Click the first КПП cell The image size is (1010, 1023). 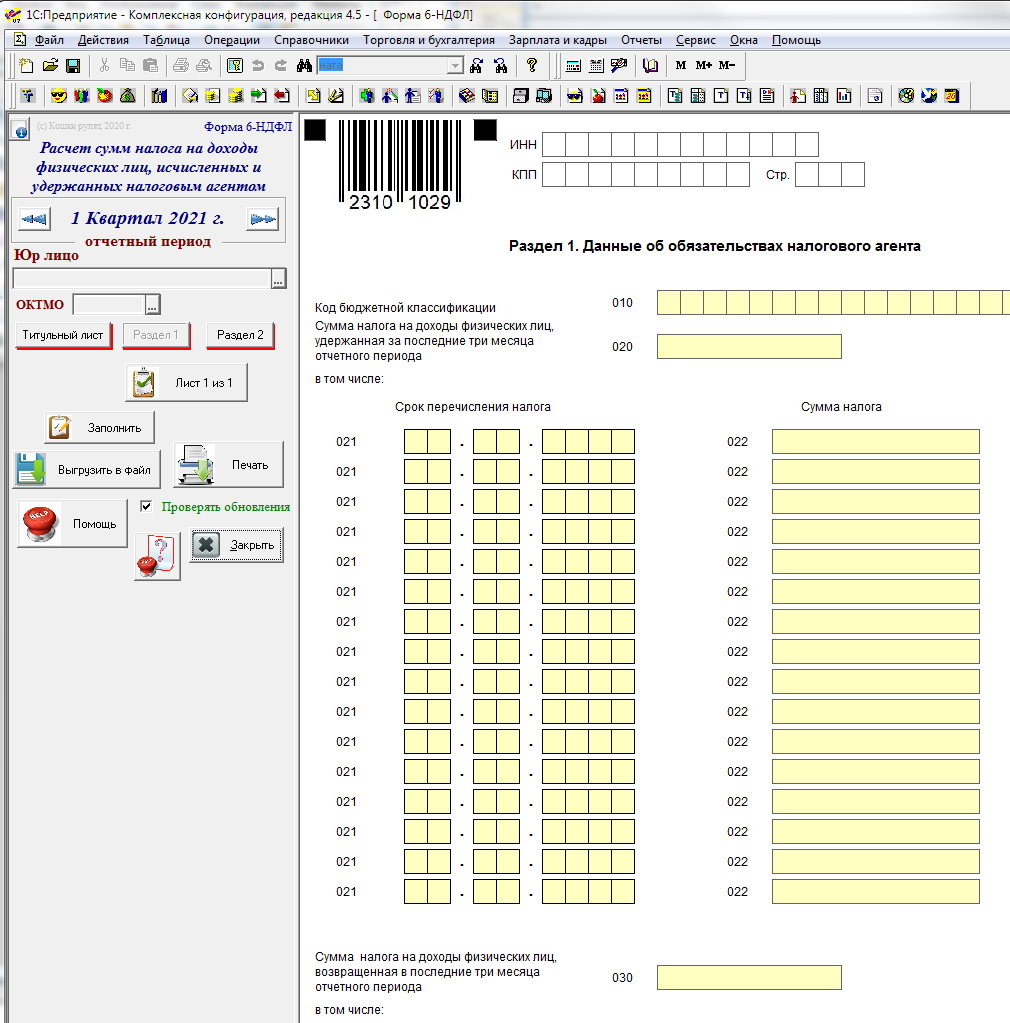coord(554,174)
